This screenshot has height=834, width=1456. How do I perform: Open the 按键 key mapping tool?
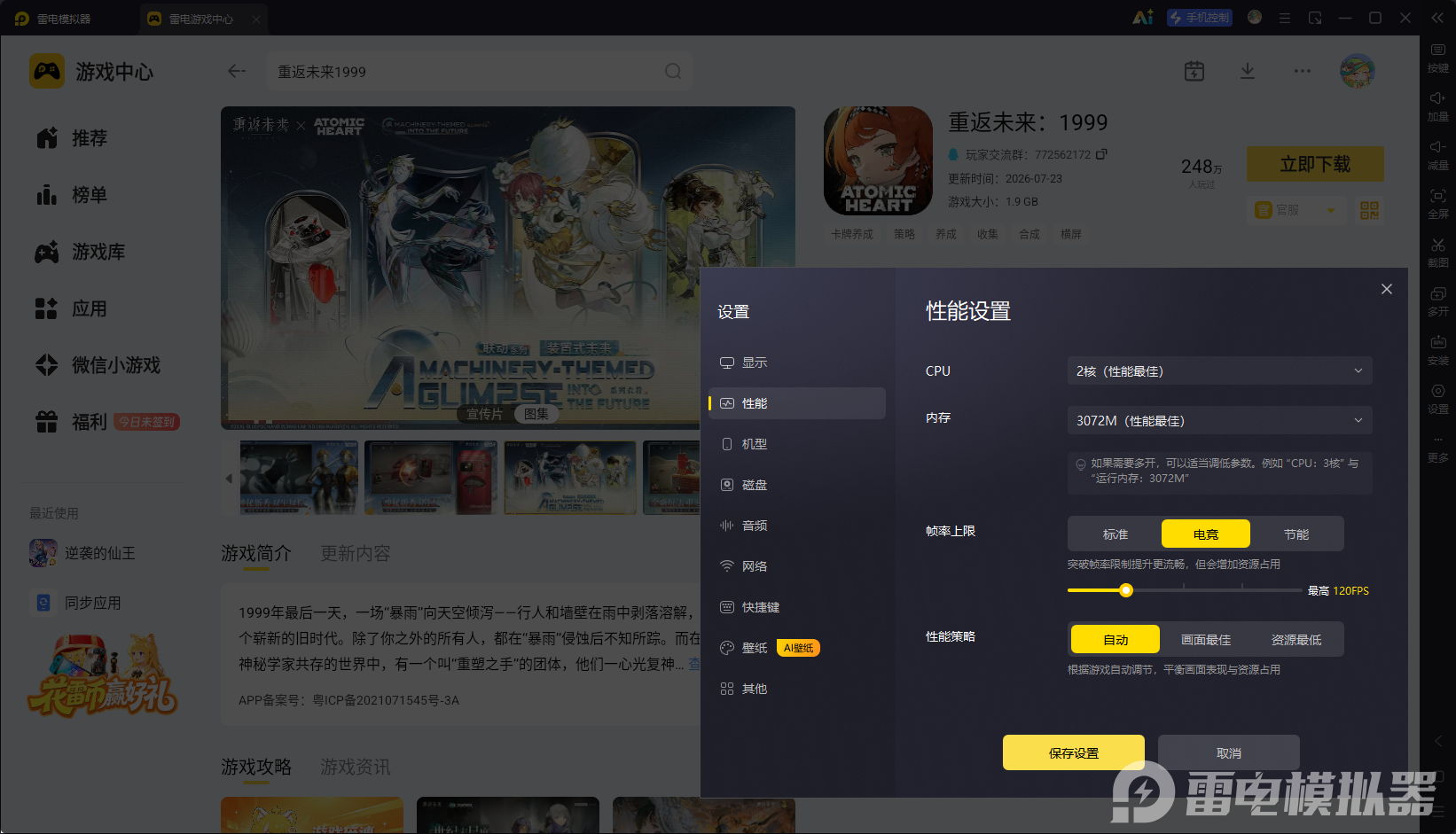click(x=1437, y=58)
